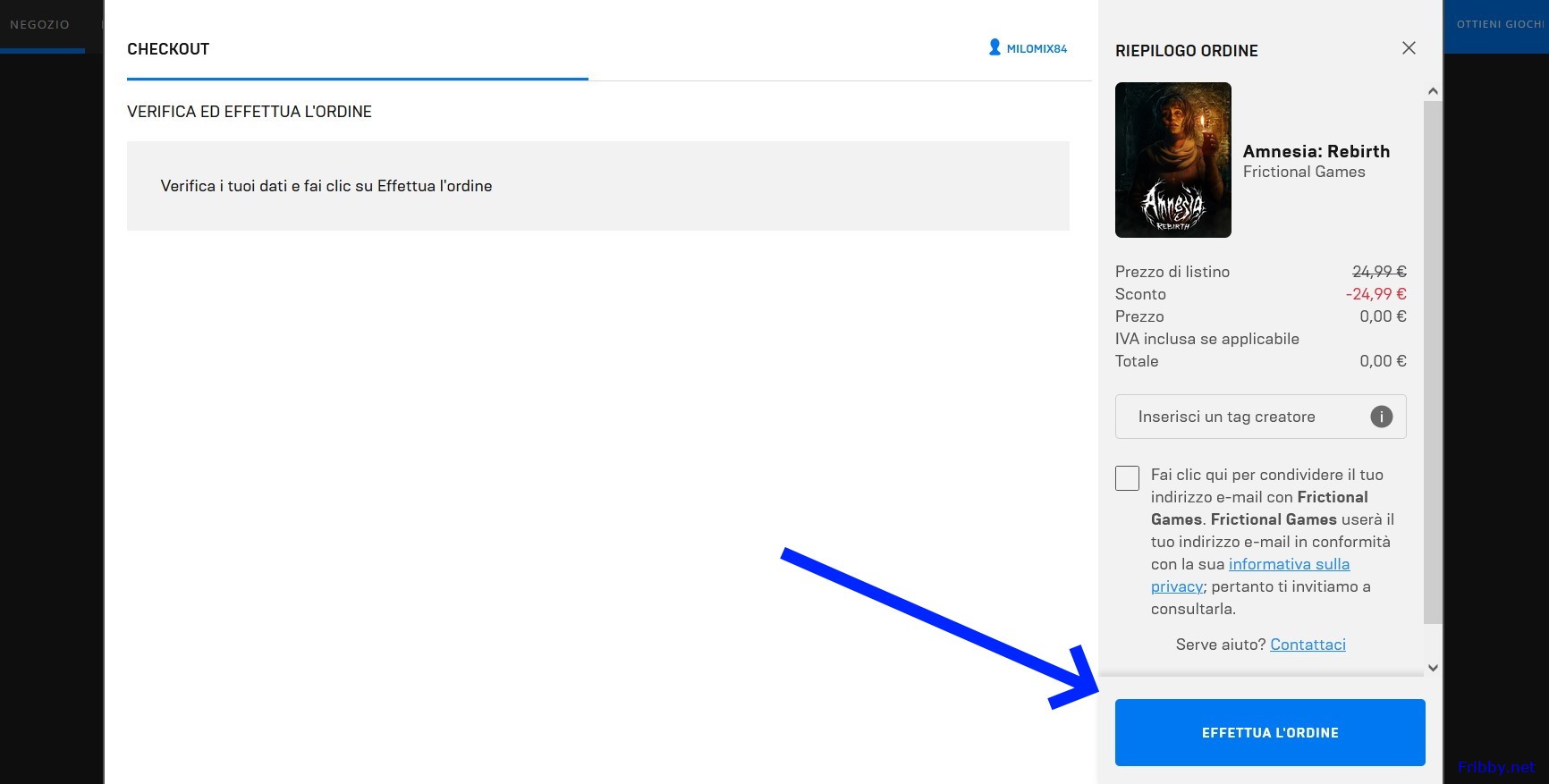Viewport: 1549px width, 784px height.
Task: Open the informativa sulla privacy link
Action: (1288, 564)
